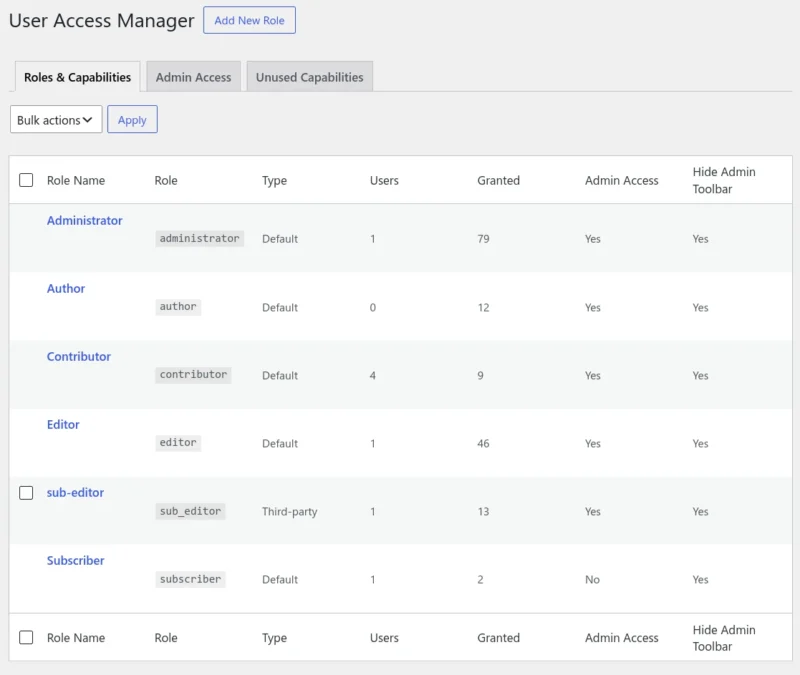Viewport: 800px width, 675px height.
Task: Click the 'subscriber' role slug
Action: tap(190, 579)
